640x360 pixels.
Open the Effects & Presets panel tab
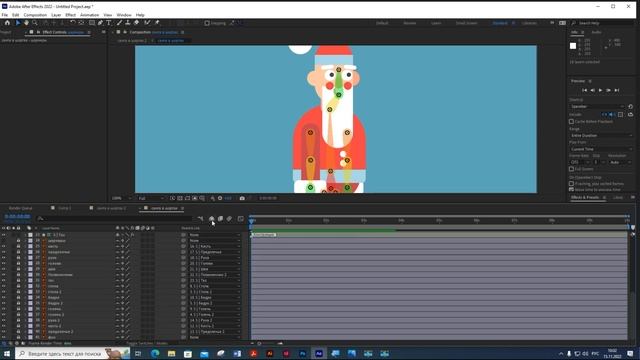click(585, 198)
